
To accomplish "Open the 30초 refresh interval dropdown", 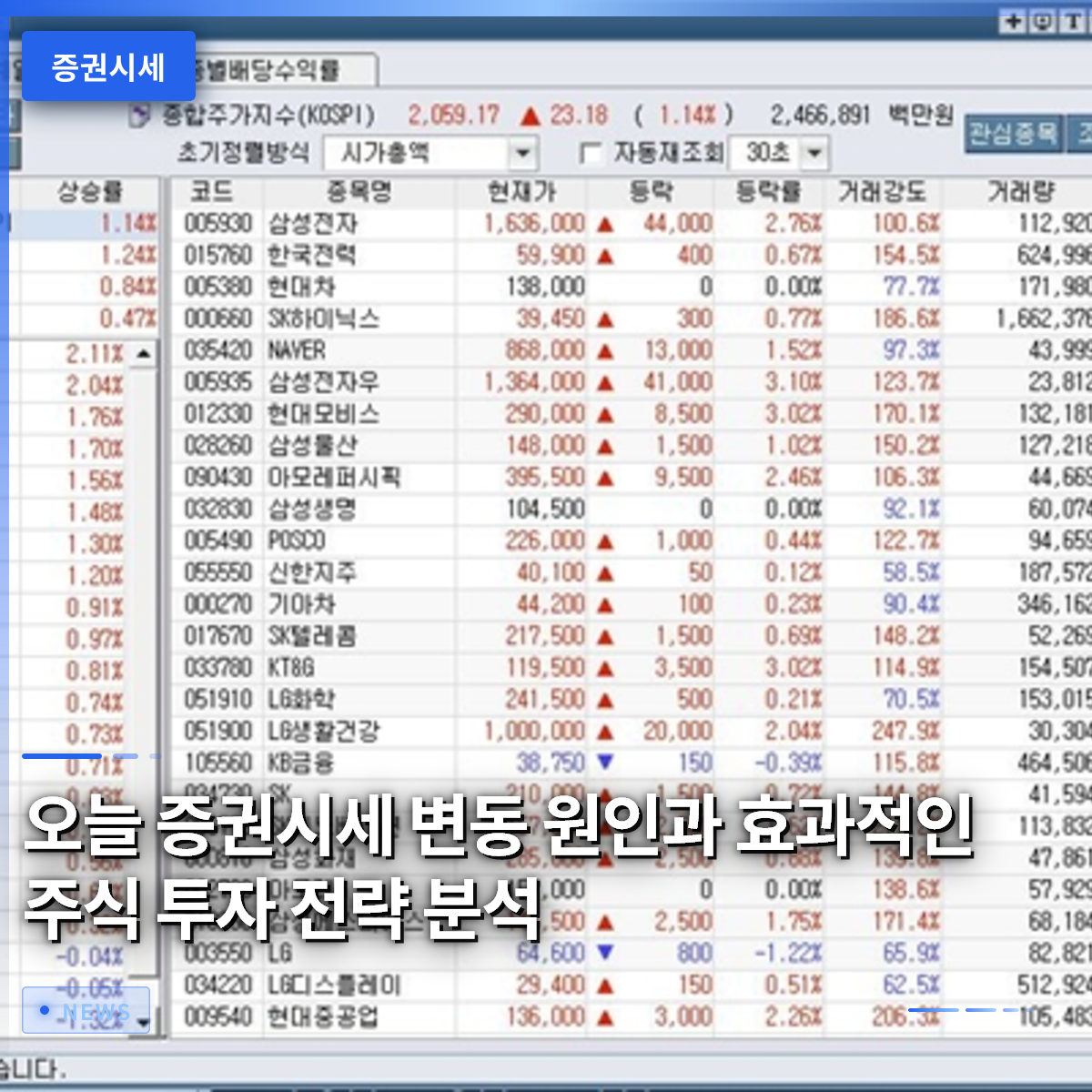I will pos(814,153).
